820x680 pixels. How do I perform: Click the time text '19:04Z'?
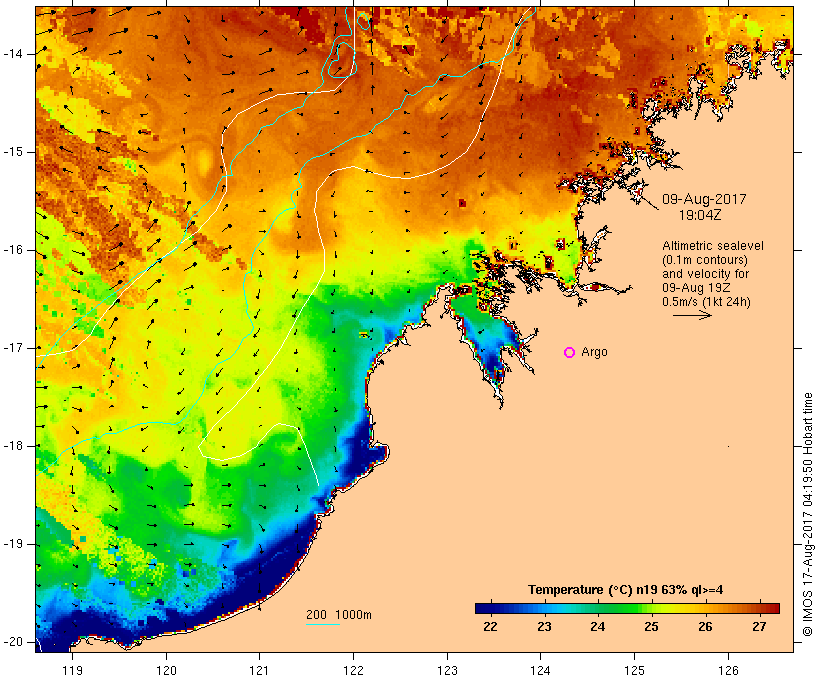tap(700, 215)
